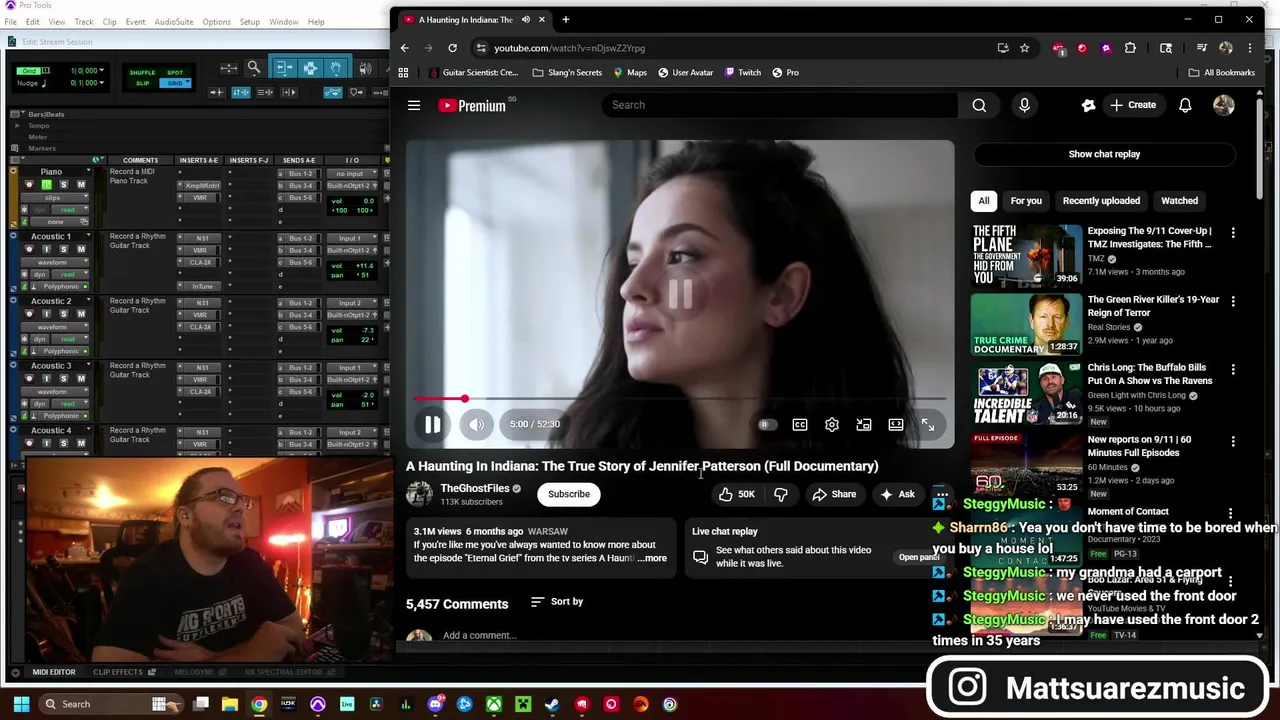The height and width of the screenshot is (720, 1280).
Task: Reload the Chrome page
Action: 452,48
